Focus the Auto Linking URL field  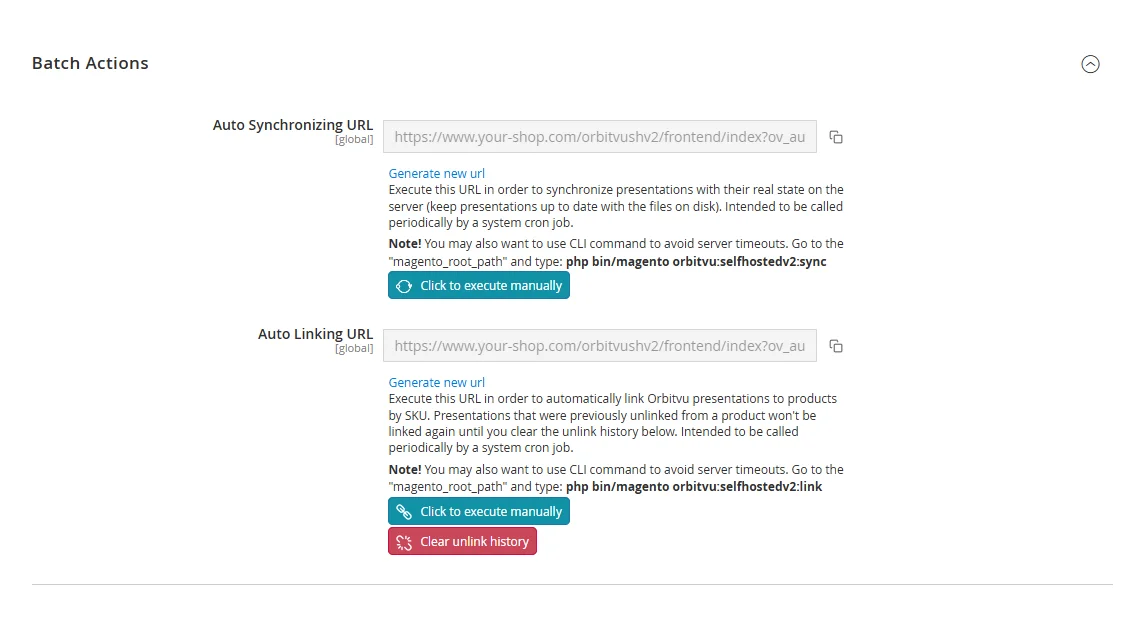(600, 346)
